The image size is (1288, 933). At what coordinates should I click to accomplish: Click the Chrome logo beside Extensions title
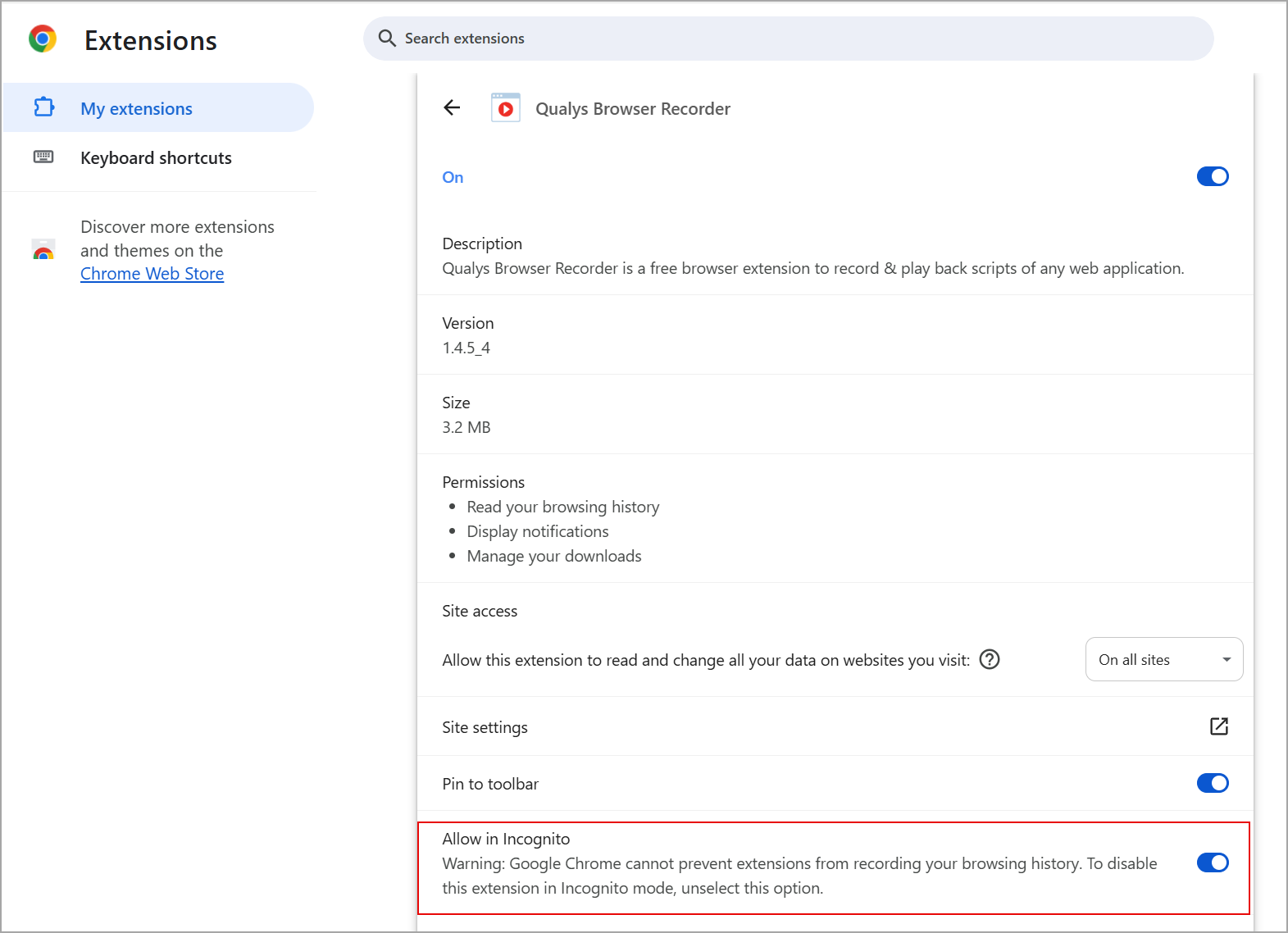click(x=43, y=39)
